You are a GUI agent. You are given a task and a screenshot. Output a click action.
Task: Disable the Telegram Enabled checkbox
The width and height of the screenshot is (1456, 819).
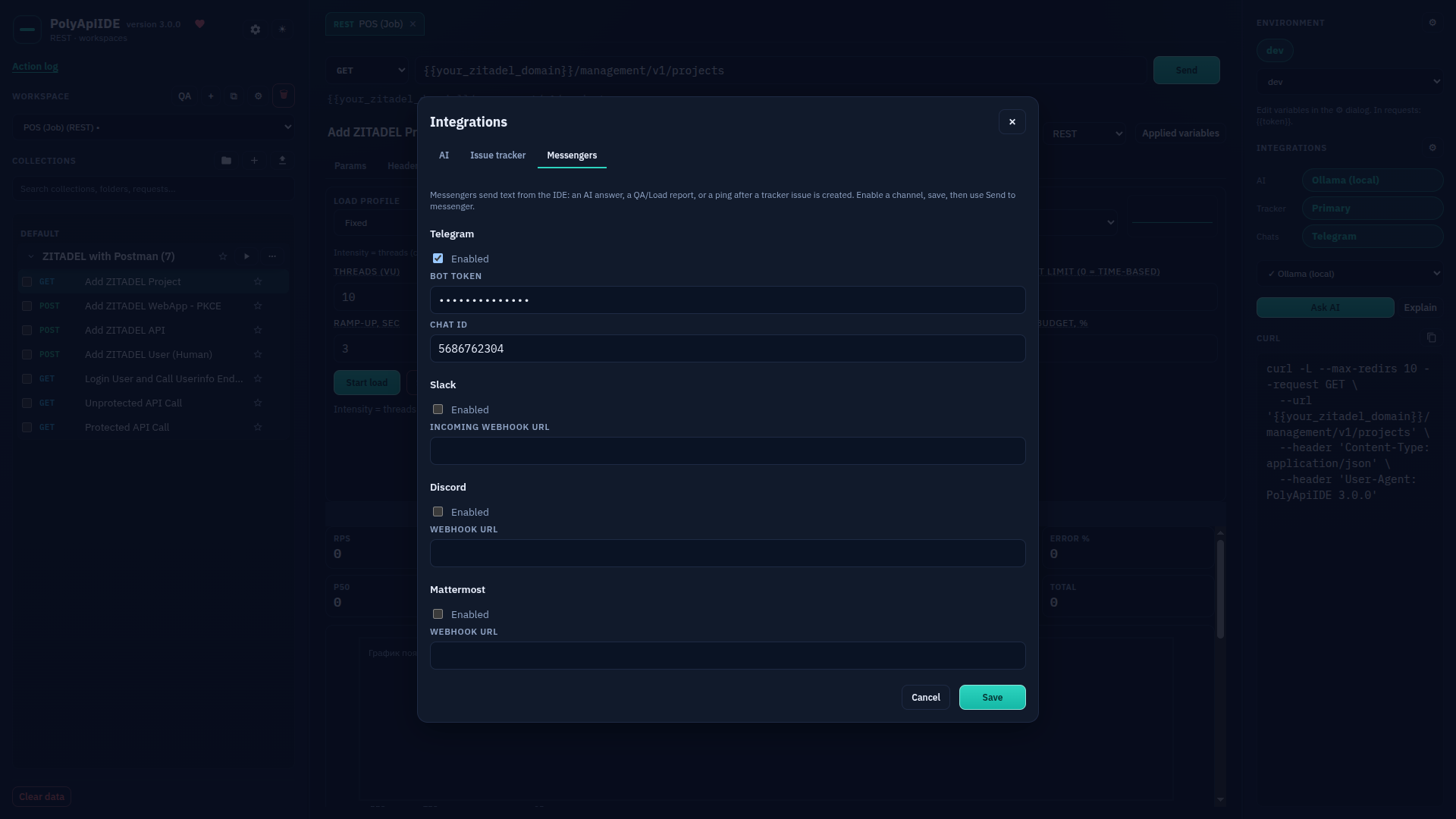(438, 259)
